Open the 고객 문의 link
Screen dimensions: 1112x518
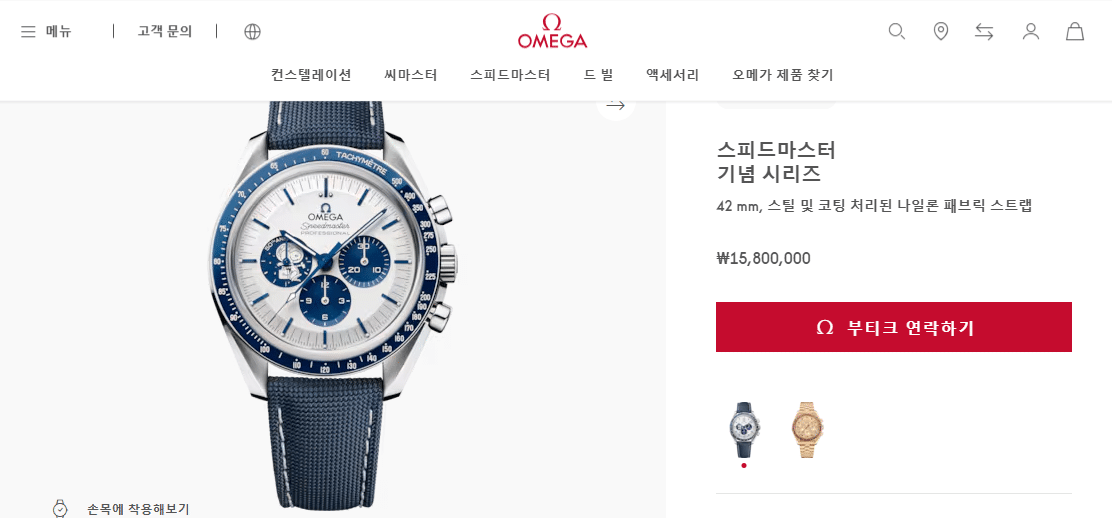(165, 31)
